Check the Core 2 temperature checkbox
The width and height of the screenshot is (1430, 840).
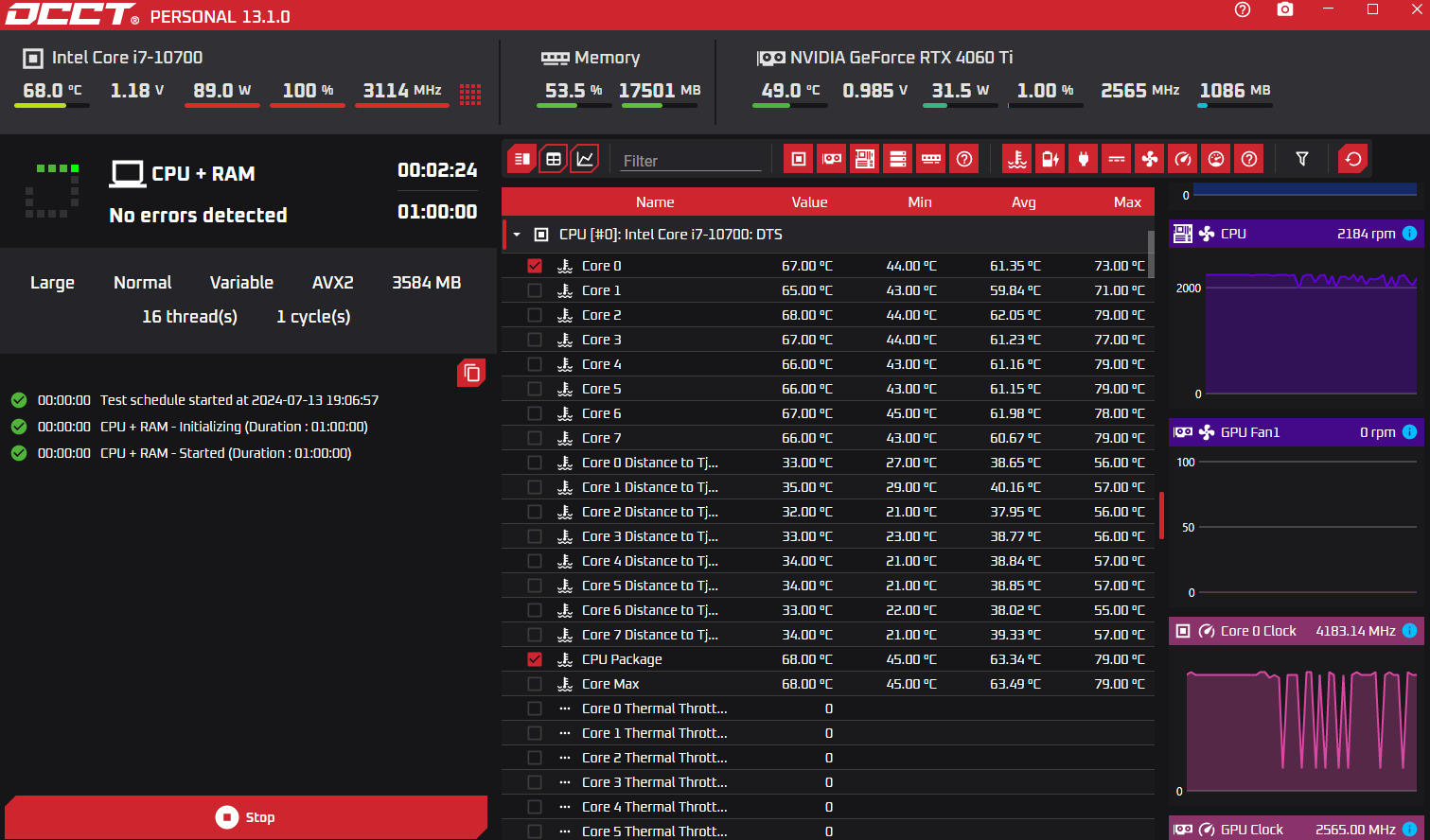pos(535,315)
